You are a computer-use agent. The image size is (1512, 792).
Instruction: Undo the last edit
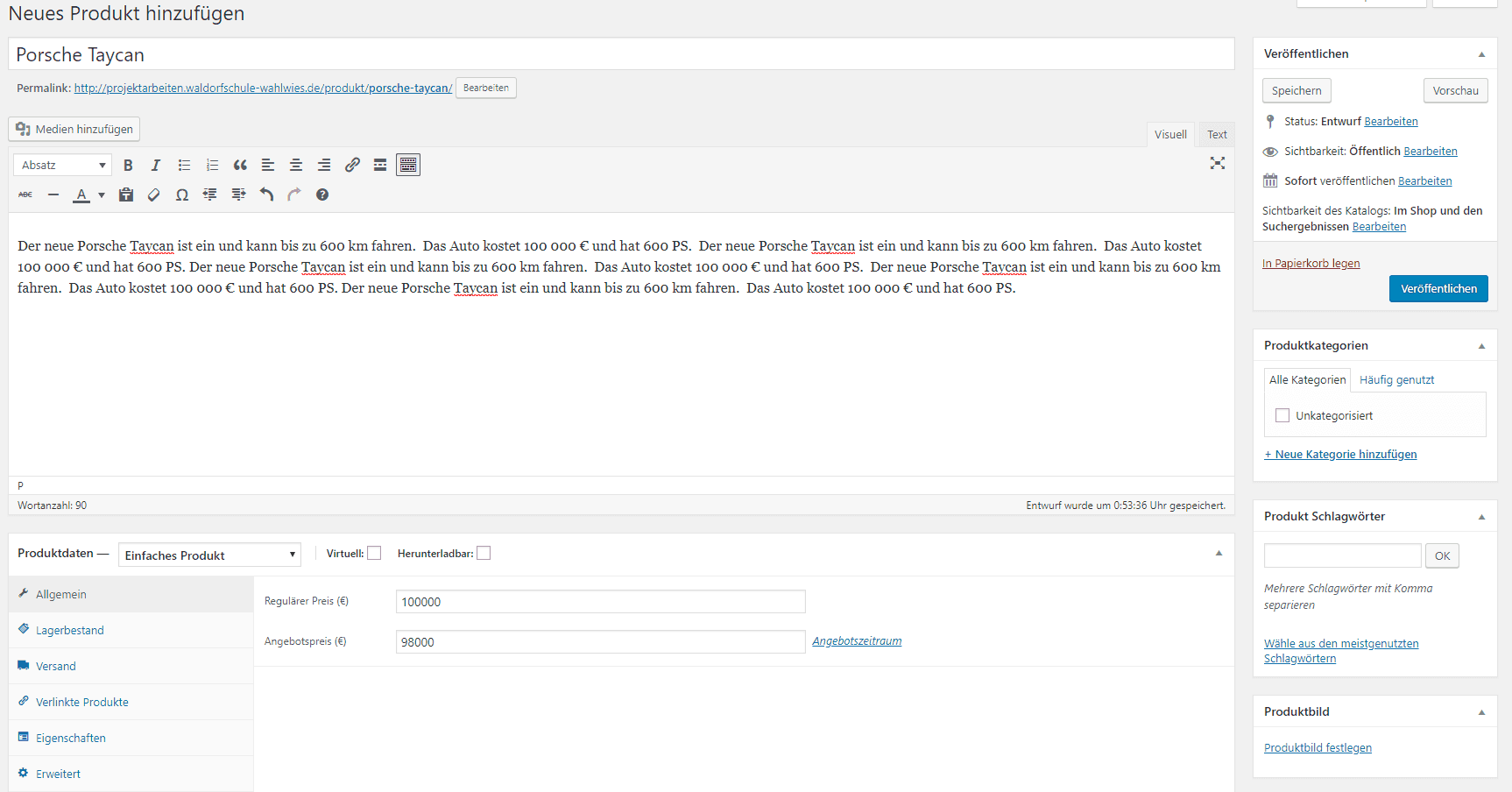click(x=266, y=194)
